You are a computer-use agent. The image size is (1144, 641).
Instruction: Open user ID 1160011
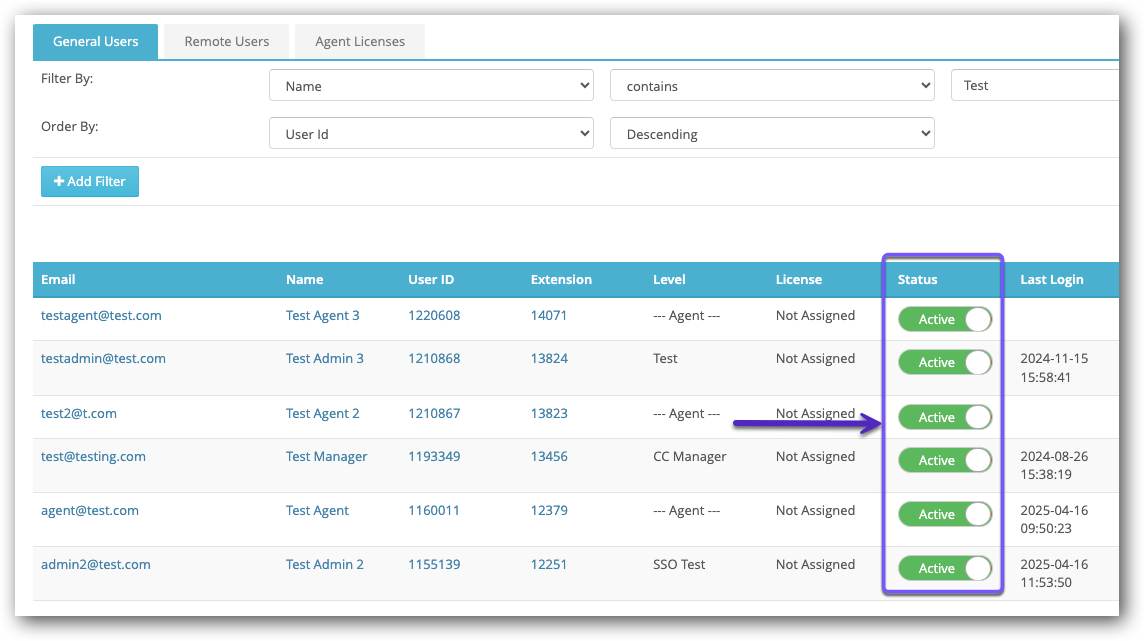tap(434, 510)
